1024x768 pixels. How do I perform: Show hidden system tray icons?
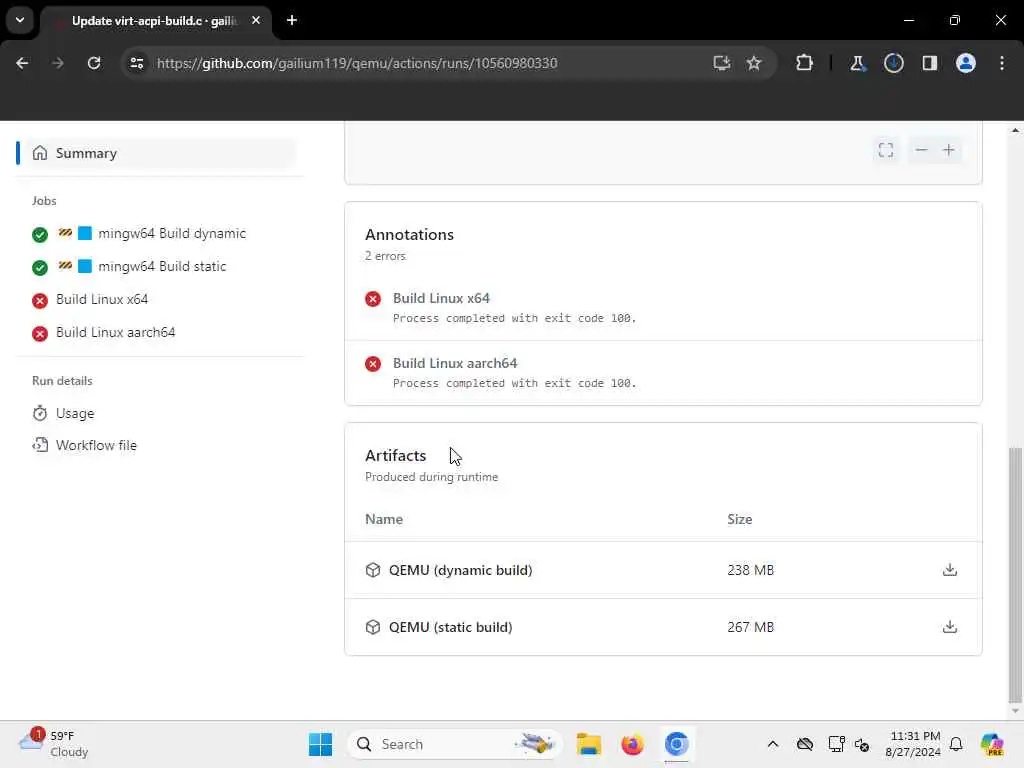coord(773,744)
